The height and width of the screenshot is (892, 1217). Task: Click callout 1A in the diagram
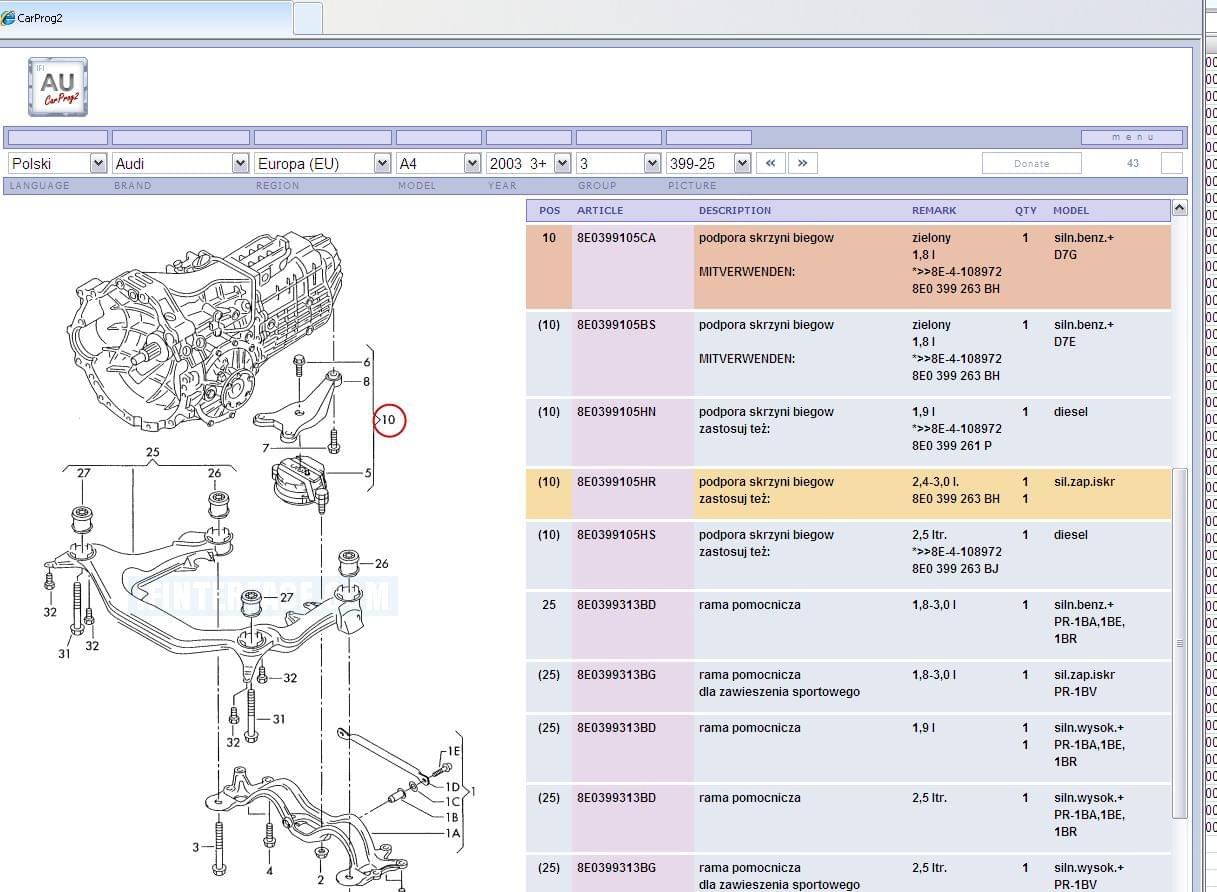tap(453, 832)
